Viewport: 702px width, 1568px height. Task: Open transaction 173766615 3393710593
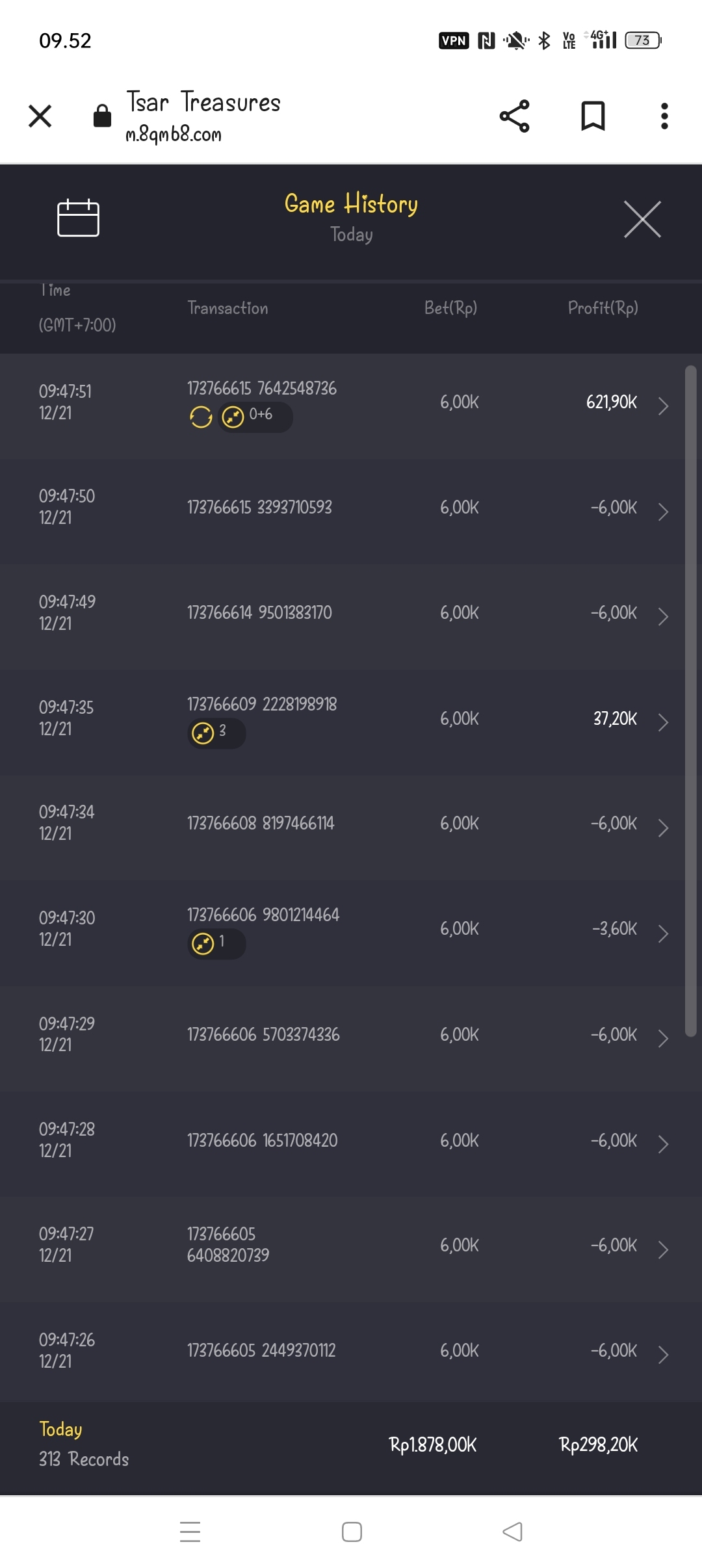[259, 507]
